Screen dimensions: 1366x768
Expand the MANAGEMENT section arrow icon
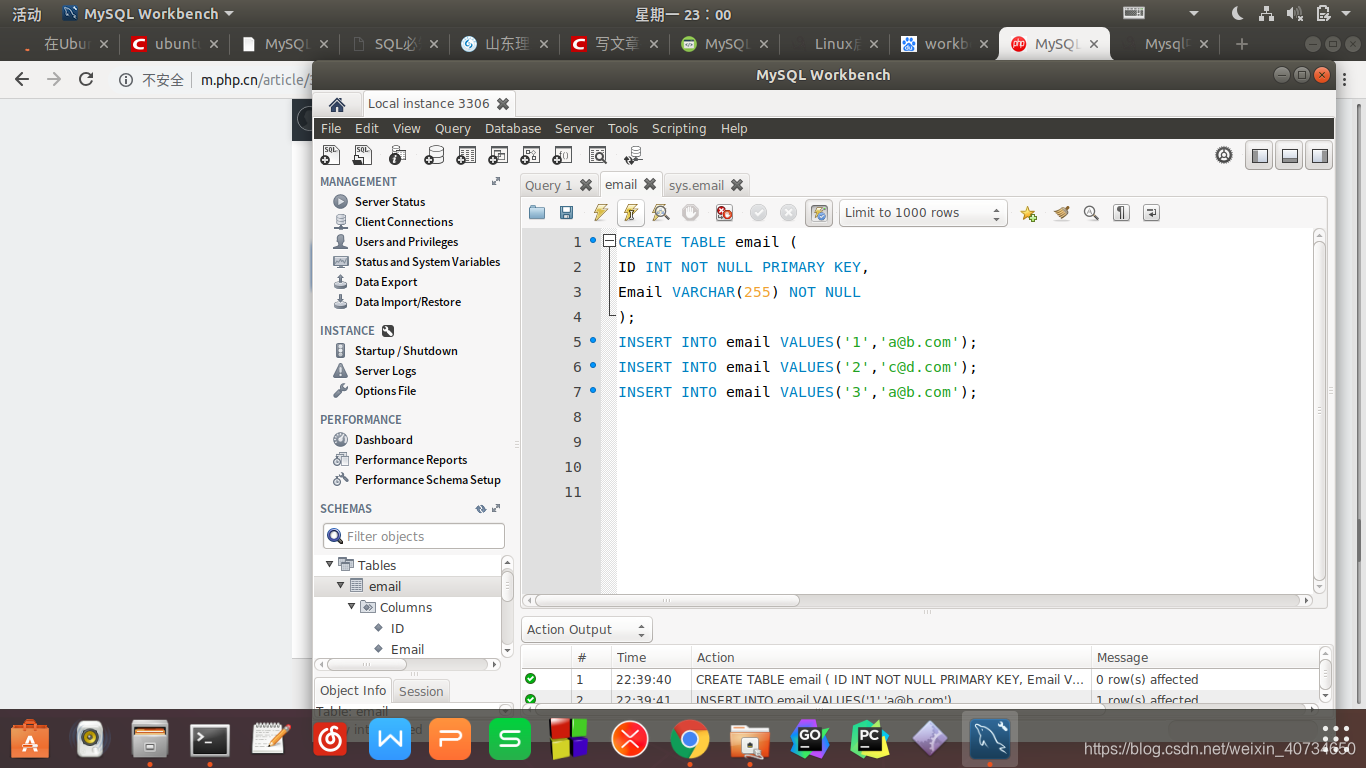[496, 182]
